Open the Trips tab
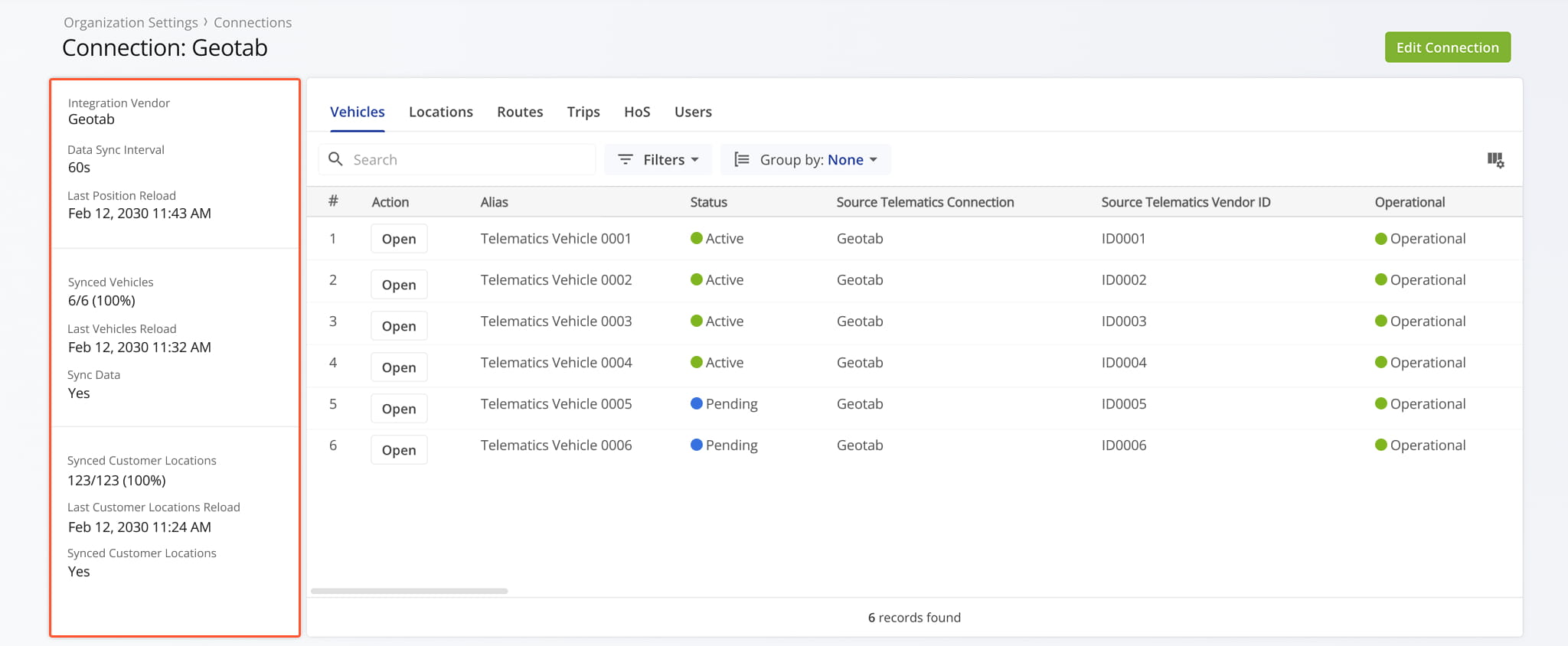1568x646 pixels. (x=583, y=112)
